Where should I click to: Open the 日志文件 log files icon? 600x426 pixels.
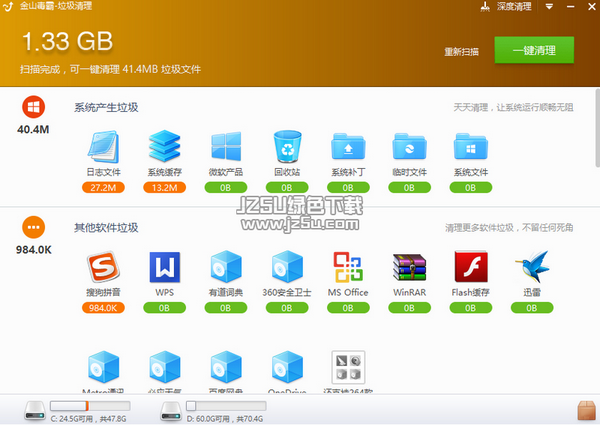click(103, 147)
